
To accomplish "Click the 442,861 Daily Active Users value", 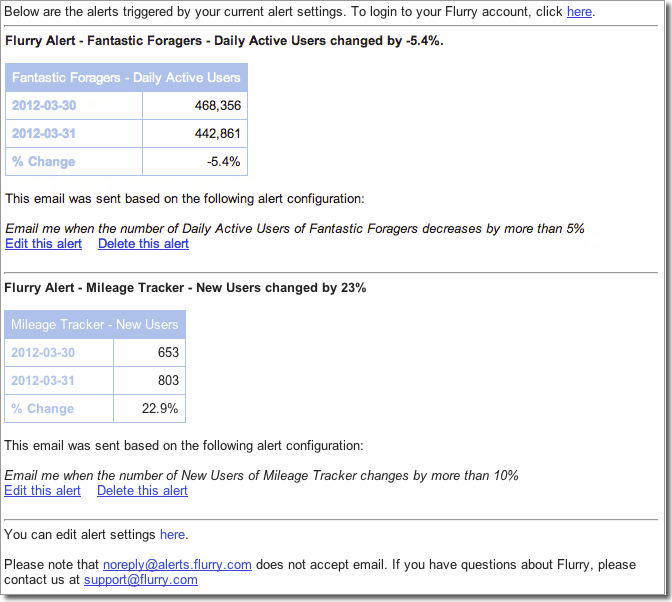I will point(218,134).
